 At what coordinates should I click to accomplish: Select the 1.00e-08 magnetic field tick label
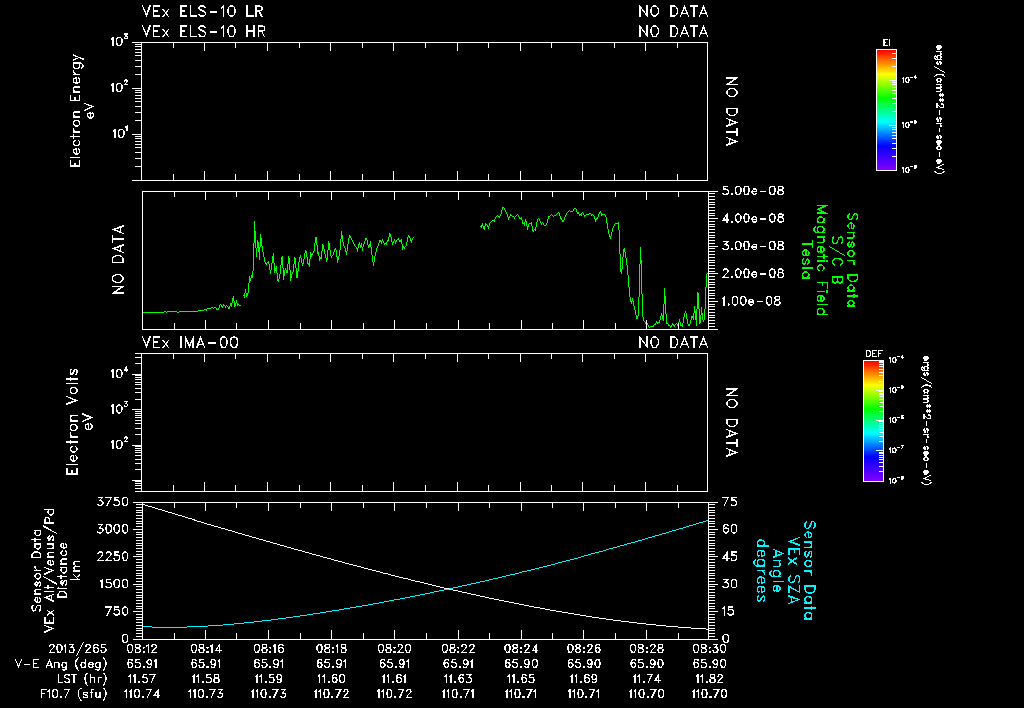(751, 301)
